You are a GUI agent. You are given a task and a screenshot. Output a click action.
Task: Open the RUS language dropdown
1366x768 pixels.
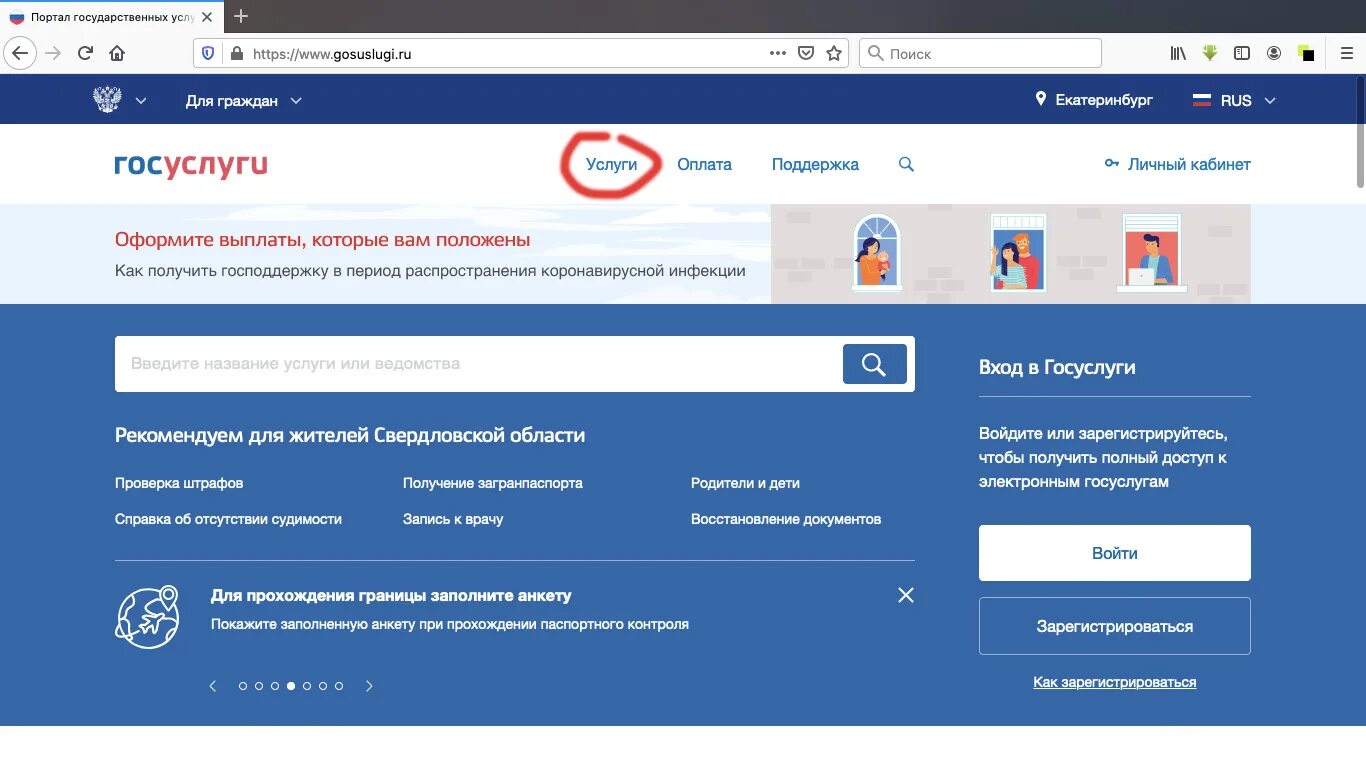click(1235, 101)
